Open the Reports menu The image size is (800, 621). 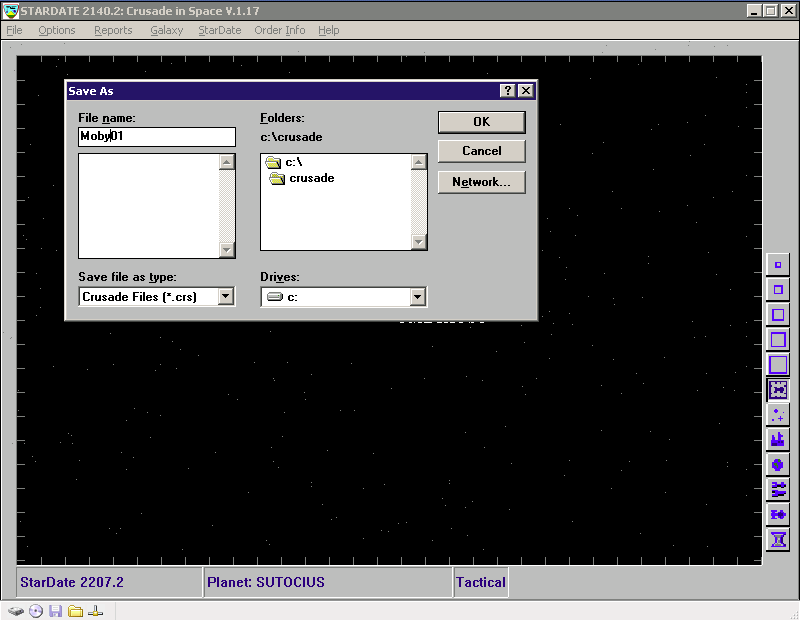(x=113, y=30)
